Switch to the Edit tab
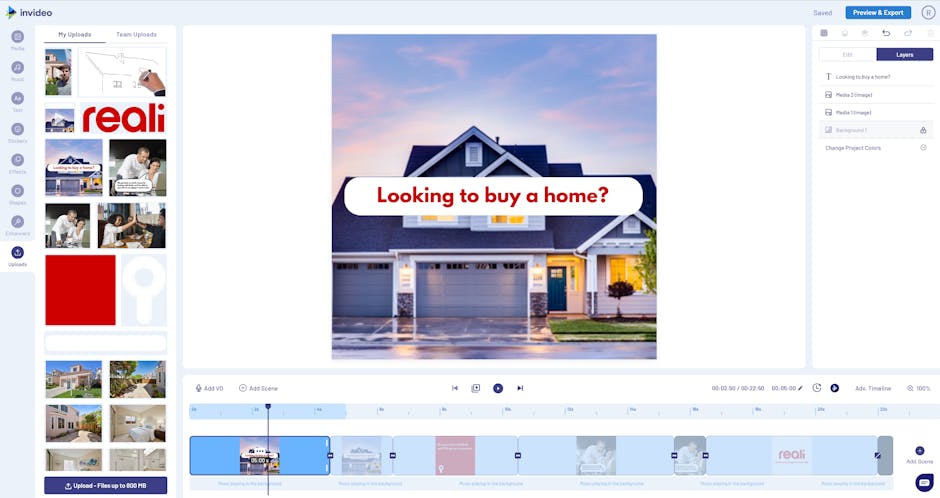The height and width of the screenshot is (498, 940). tap(847, 54)
